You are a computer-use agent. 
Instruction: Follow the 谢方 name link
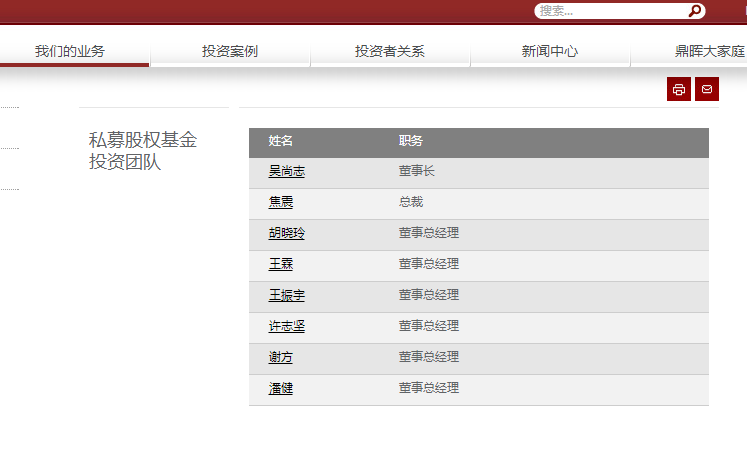coord(281,357)
